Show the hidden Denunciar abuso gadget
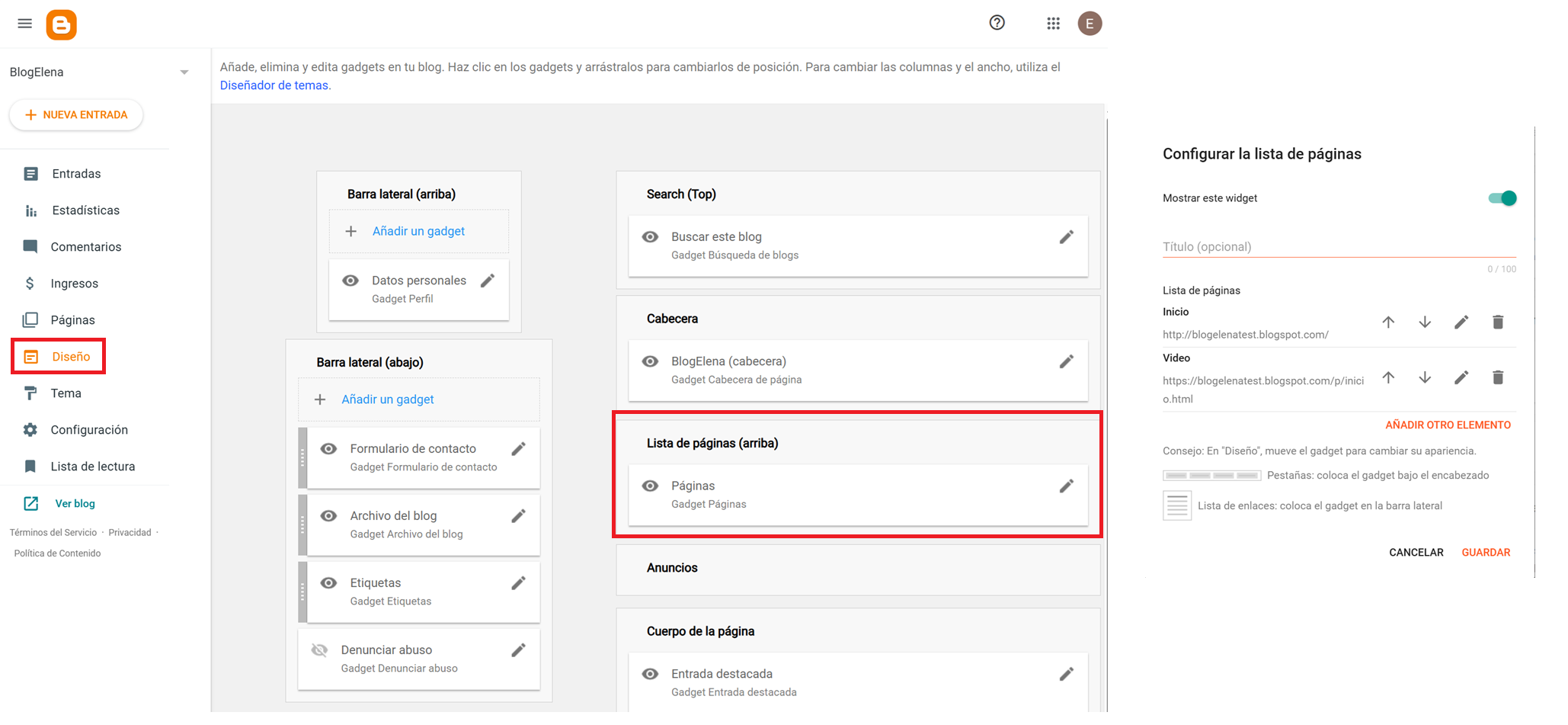Image resolution: width=1568 pixels, height=725 pixels. pyautogui.click(x=319, y=650)
